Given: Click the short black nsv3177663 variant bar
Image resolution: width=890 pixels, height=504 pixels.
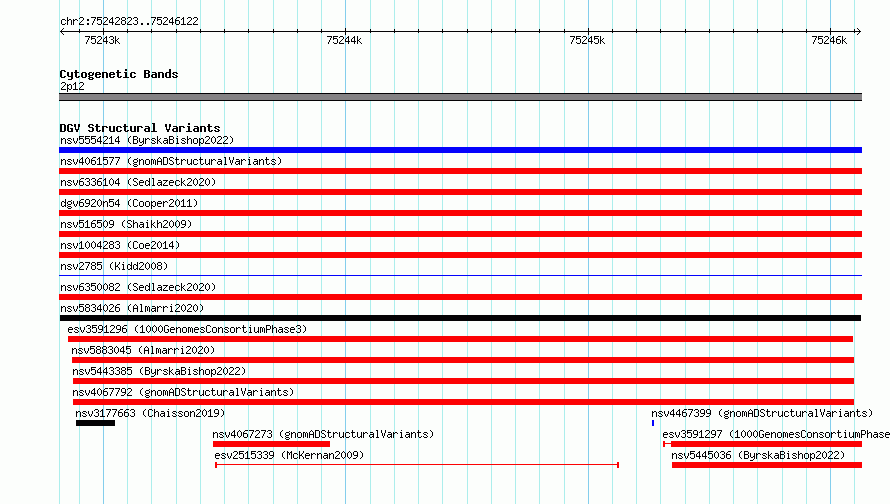Looking at the screenshot, I should point(95,423).
